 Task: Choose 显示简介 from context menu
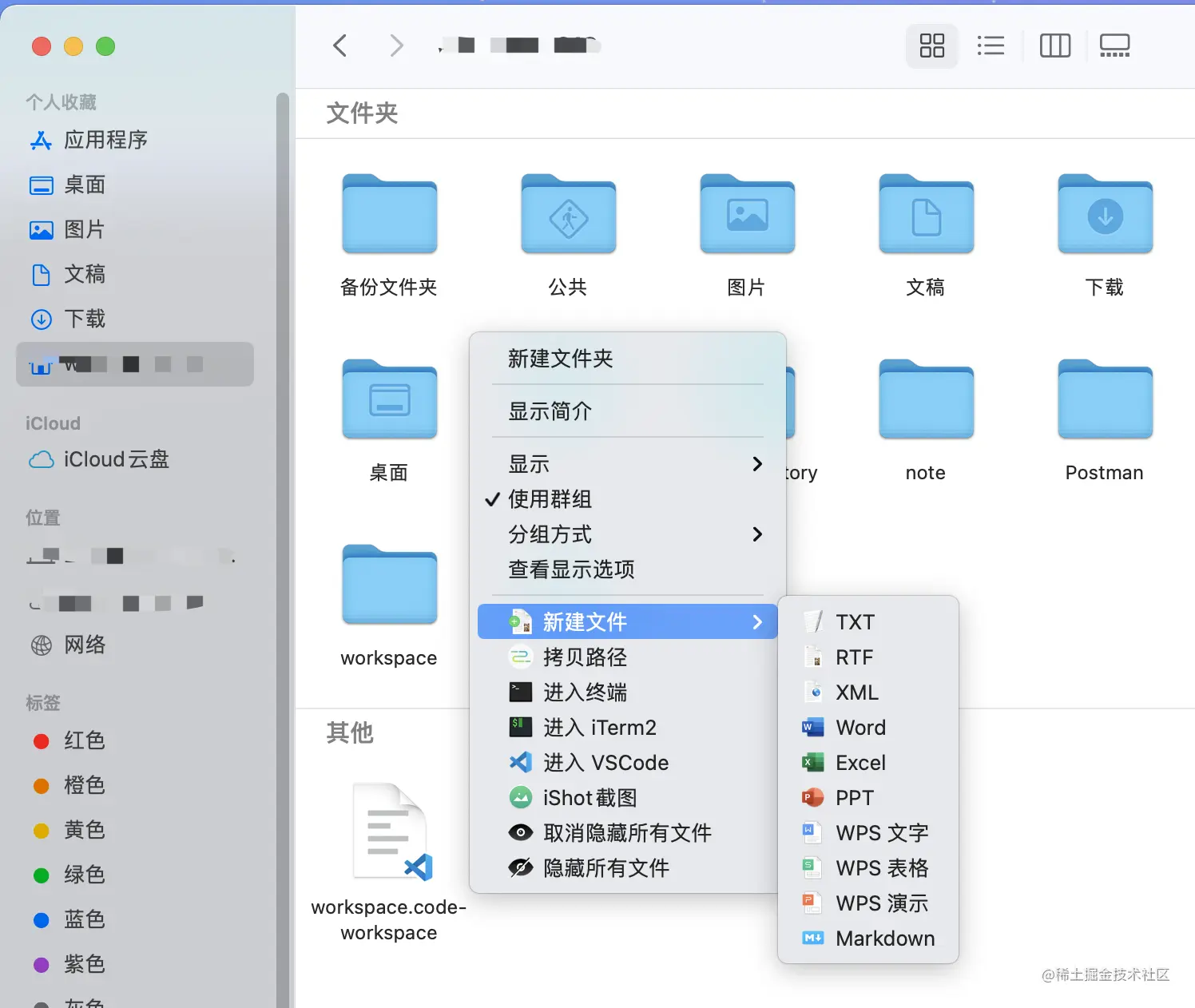627,411
